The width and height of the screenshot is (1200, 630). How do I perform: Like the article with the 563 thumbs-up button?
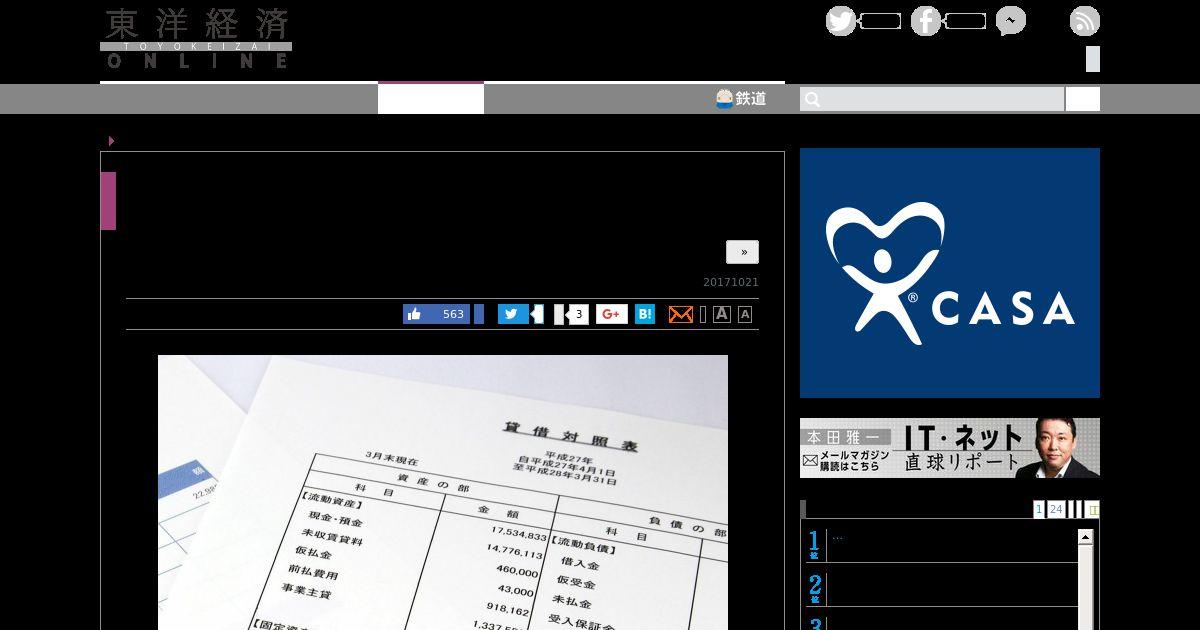click(x=437, y=314)
